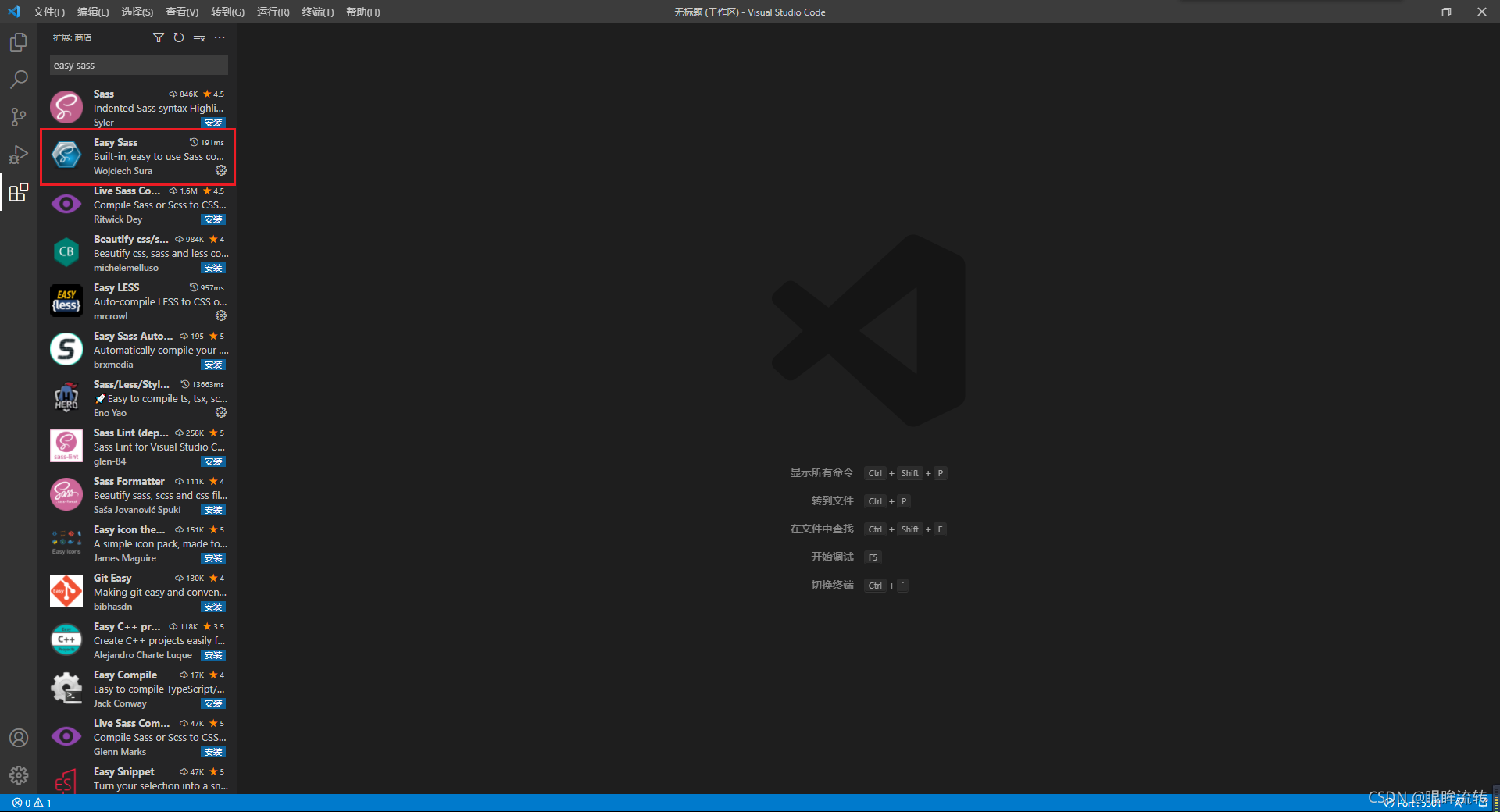Refresh the extensions list
Image resolution: width=1500 pixels, height=812 pixels.
click(x=179, y=37)
